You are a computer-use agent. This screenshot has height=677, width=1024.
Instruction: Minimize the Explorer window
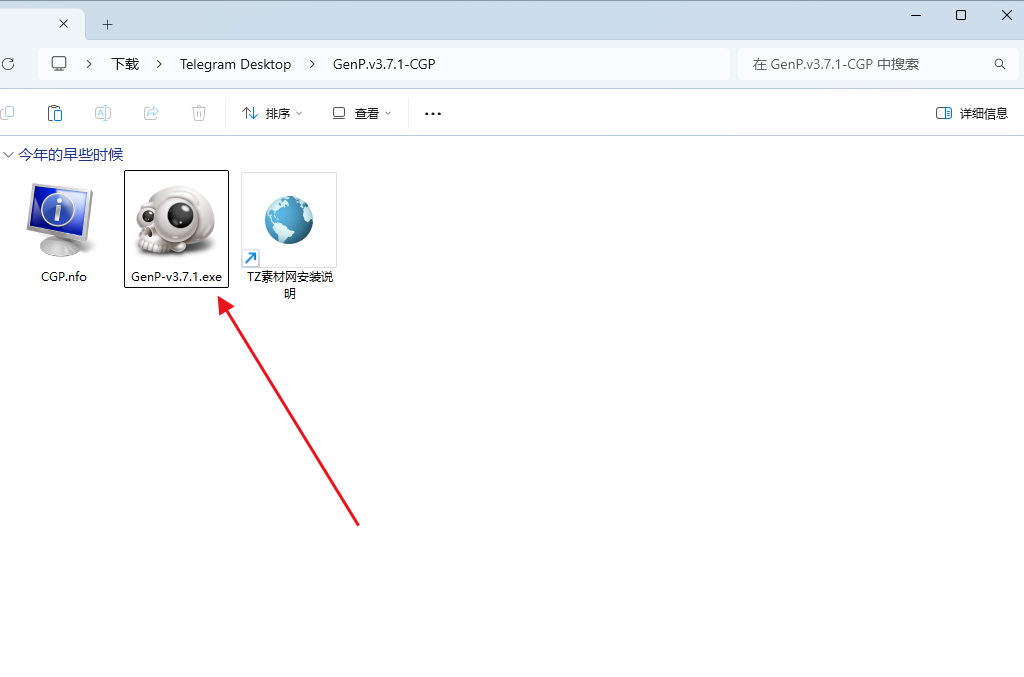point(916,15)
